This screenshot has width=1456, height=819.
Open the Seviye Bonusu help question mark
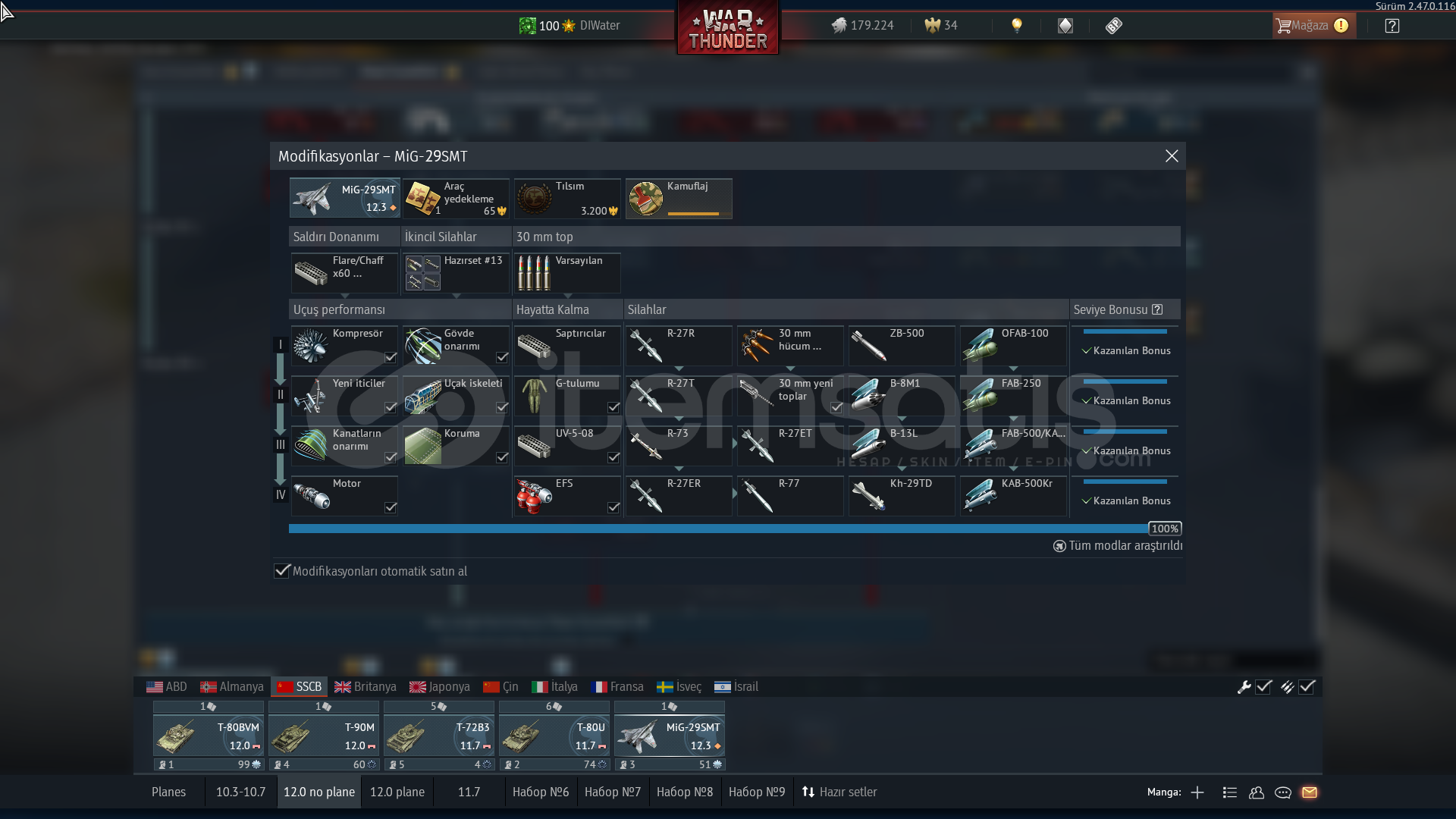pyautogui.click(x=1157, y=309)
